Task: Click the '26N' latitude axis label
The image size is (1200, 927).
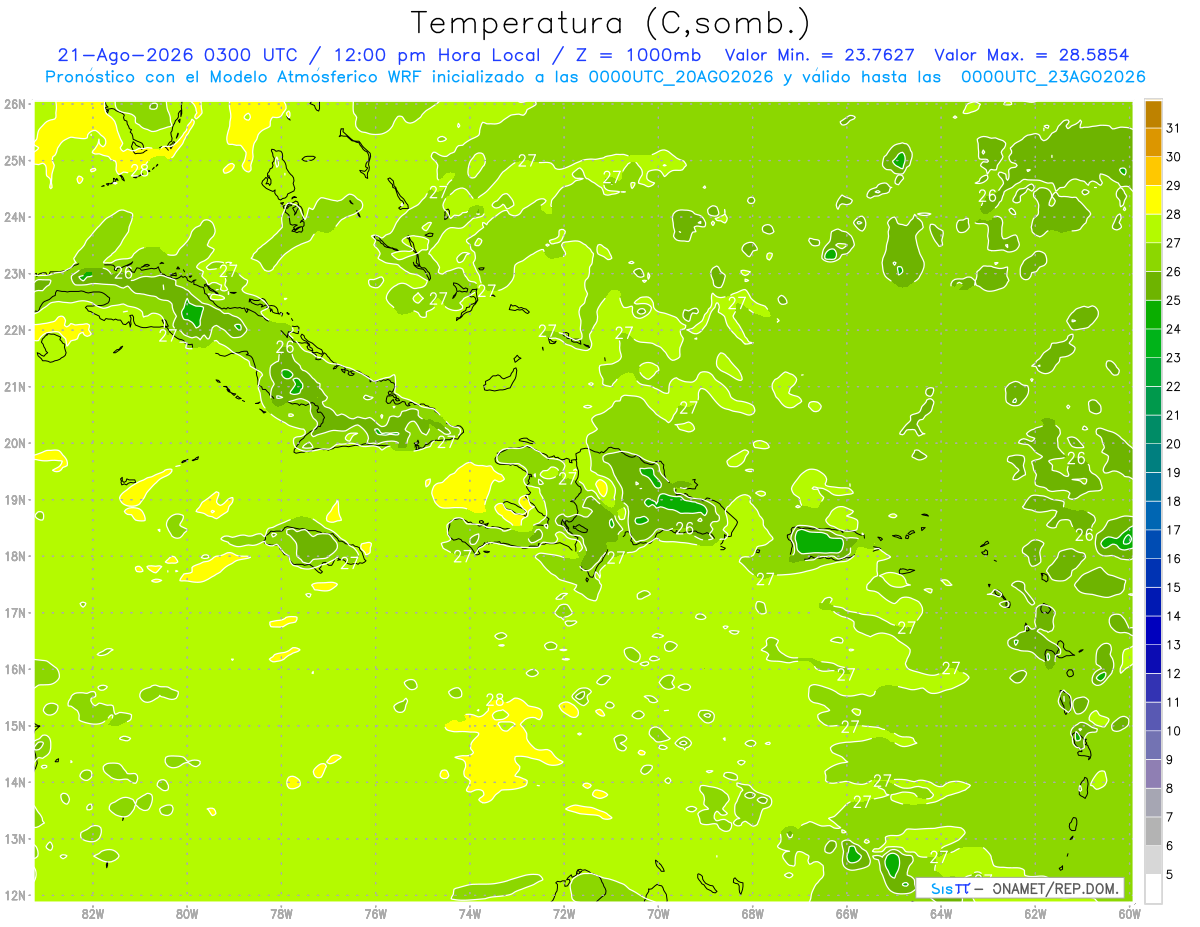Action: point(15,104)
